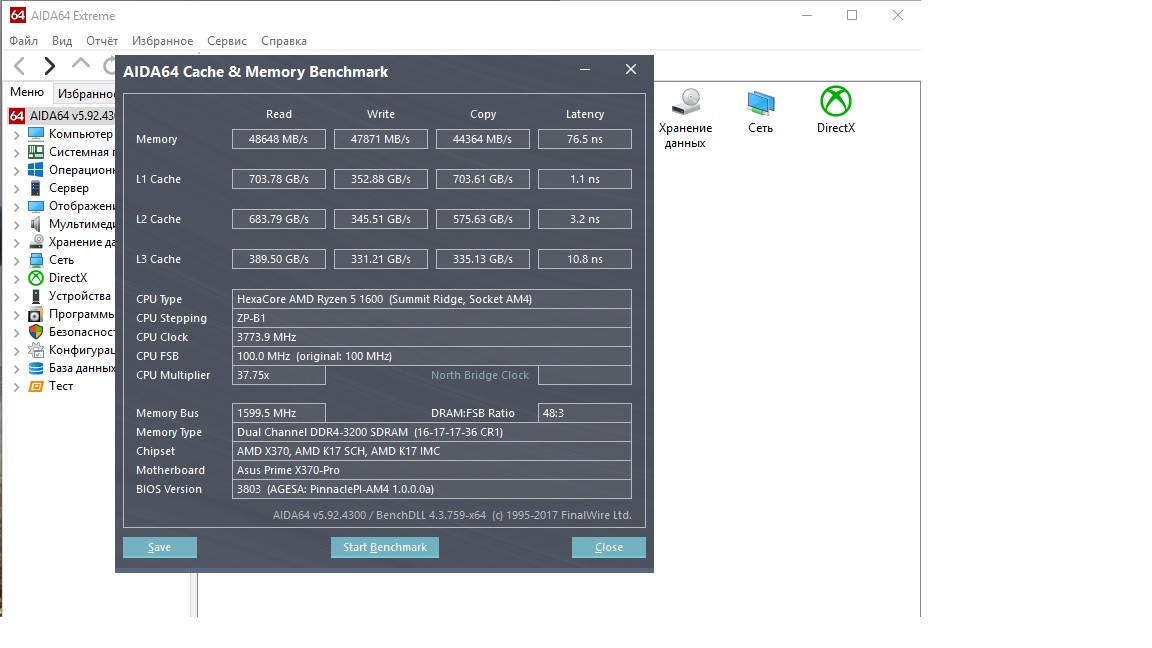Click the AIDA64 Extreme title bar logo
Viewport: 1152px width, 648px height.
click(18, 15)
